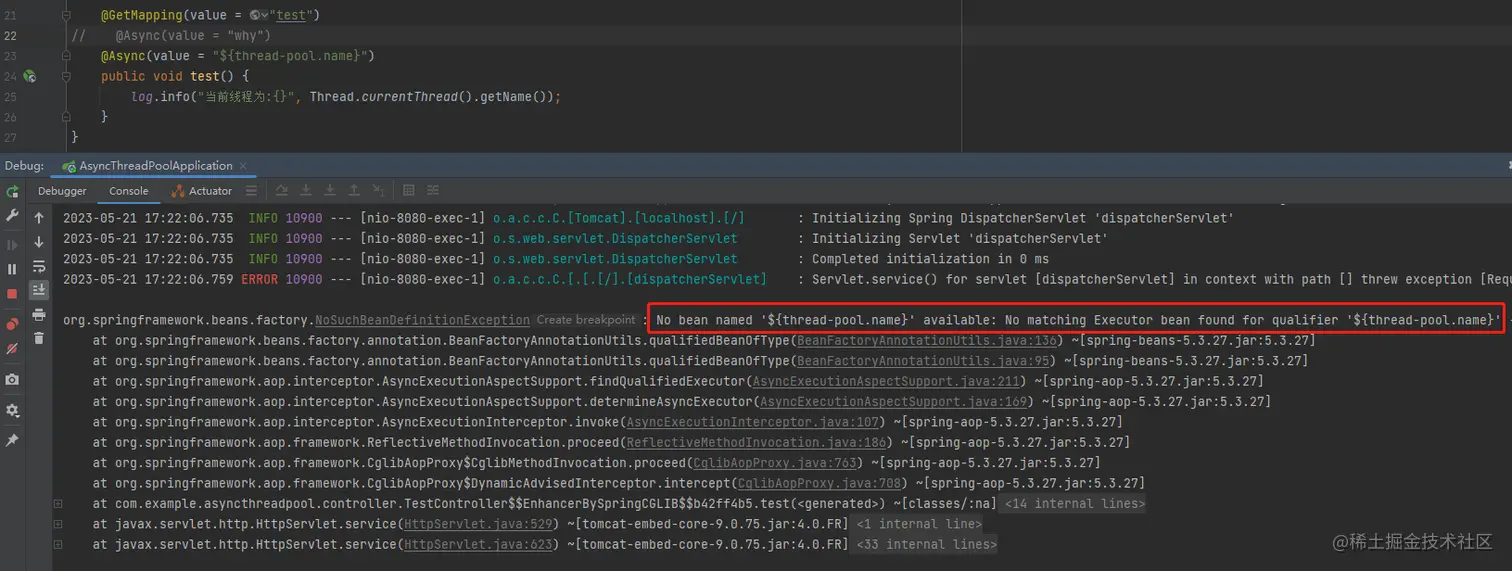Open the NoSuchBeanDefinitionException link
The width and height of the screenshot is (1512, 571).
422,320
